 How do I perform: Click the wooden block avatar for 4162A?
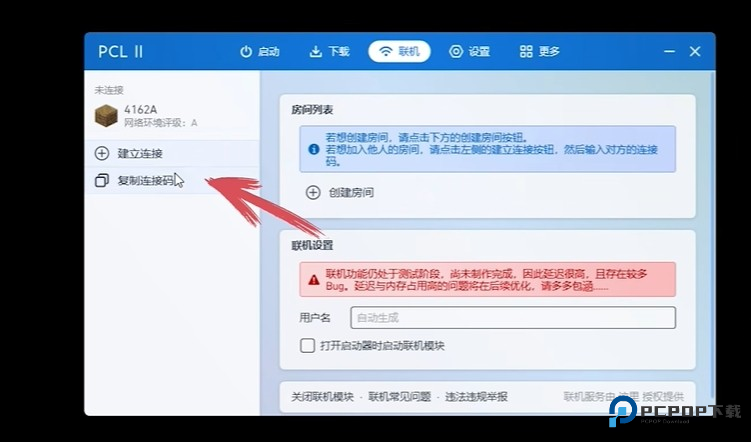106,116
